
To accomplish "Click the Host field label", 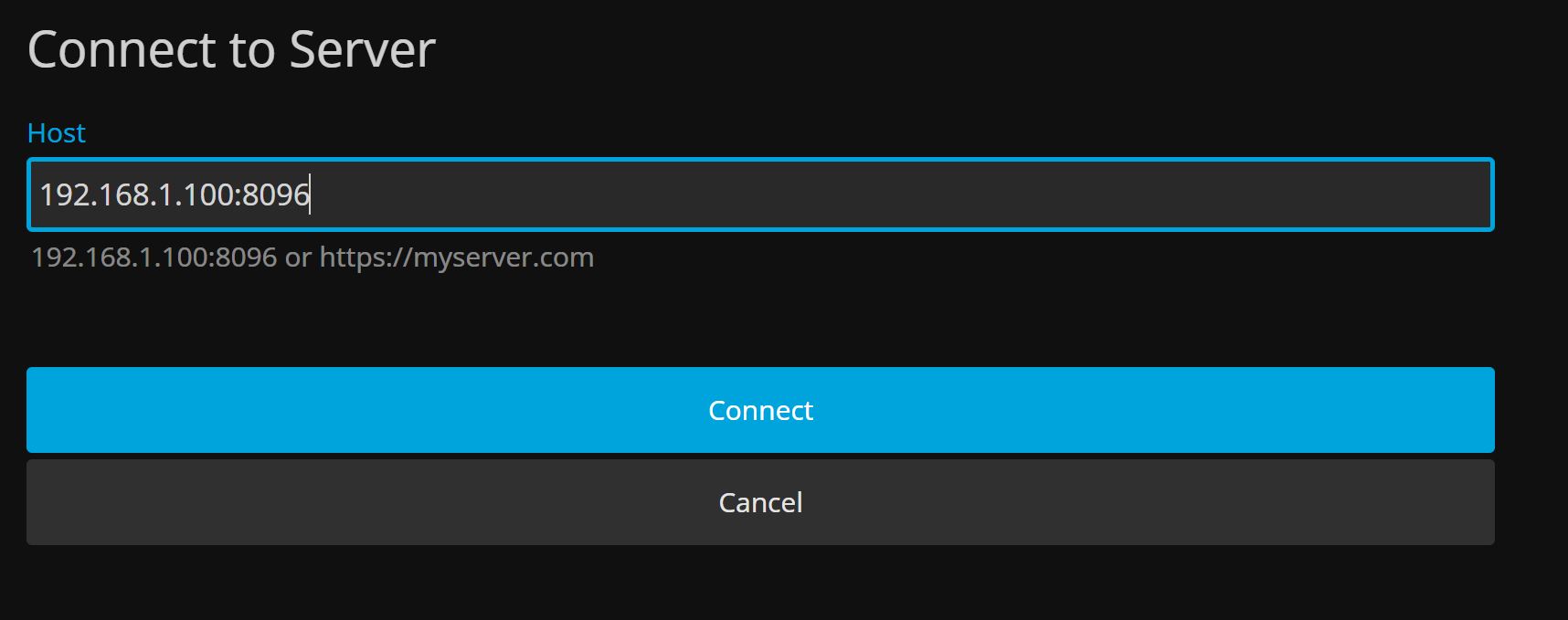I will (56, 133).
